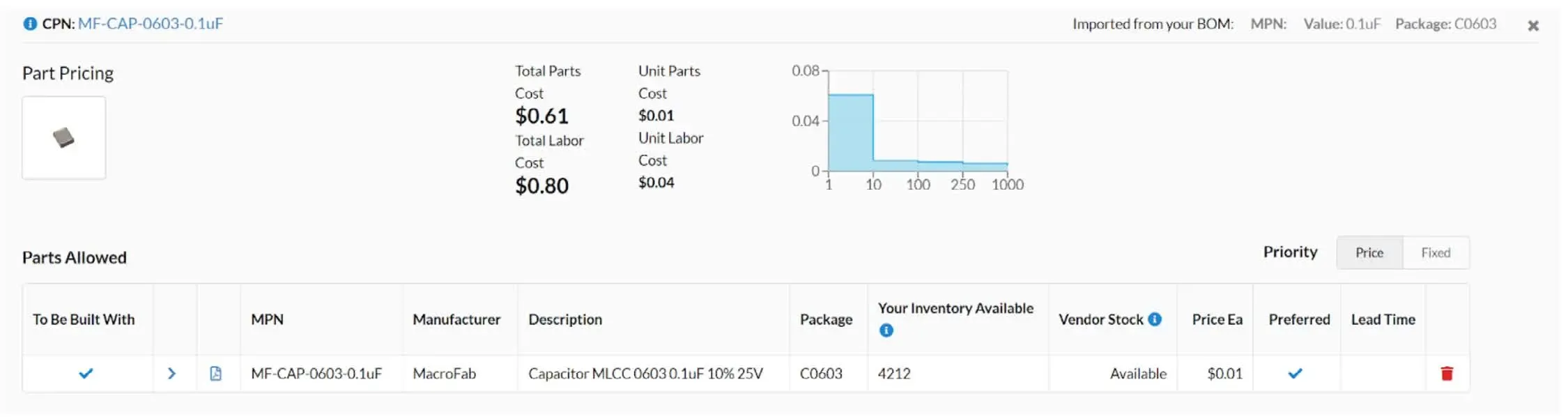Click the Manufacturer column header
Image resolution: width=1568 pixels, height=419 pixels.
pos(456,319)
